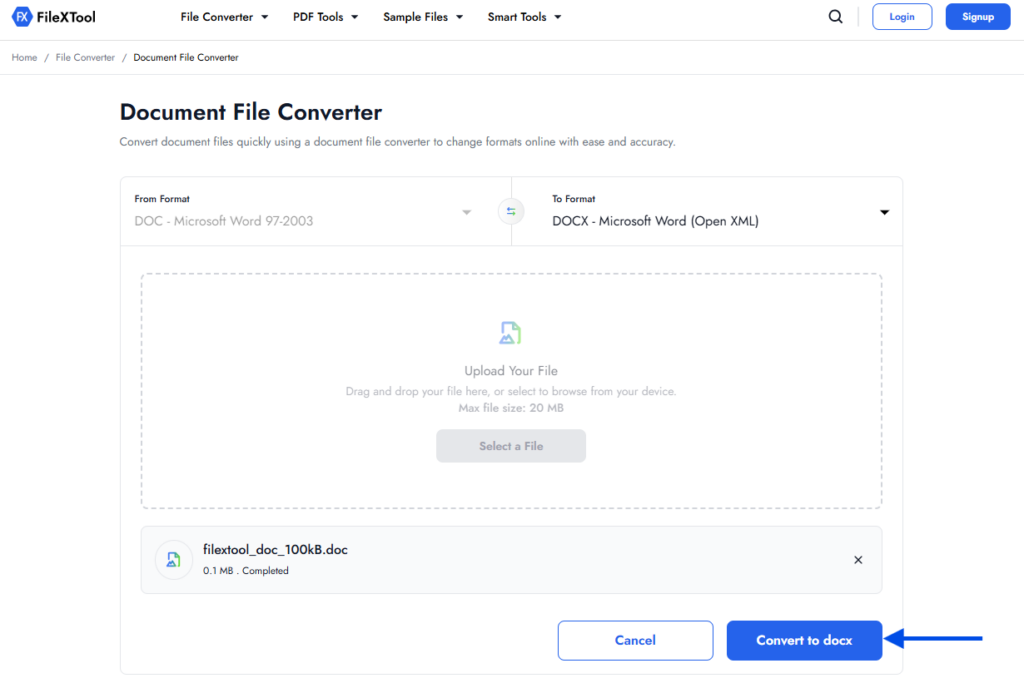Click the 0.1 MB . Completed status text

click(x=246, y=571)
